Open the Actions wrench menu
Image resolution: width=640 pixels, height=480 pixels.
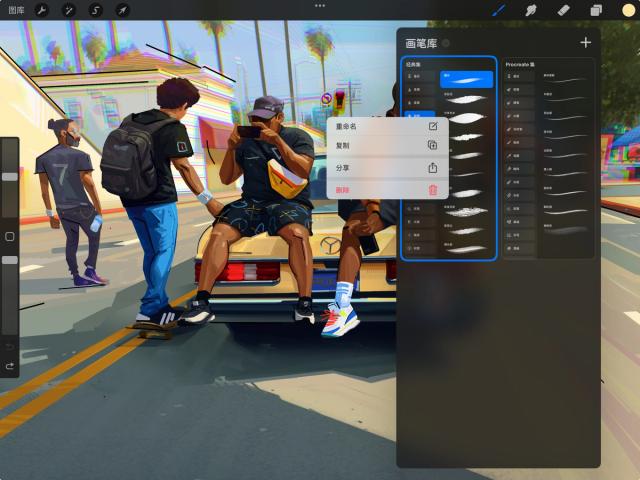tap(41, 10)
